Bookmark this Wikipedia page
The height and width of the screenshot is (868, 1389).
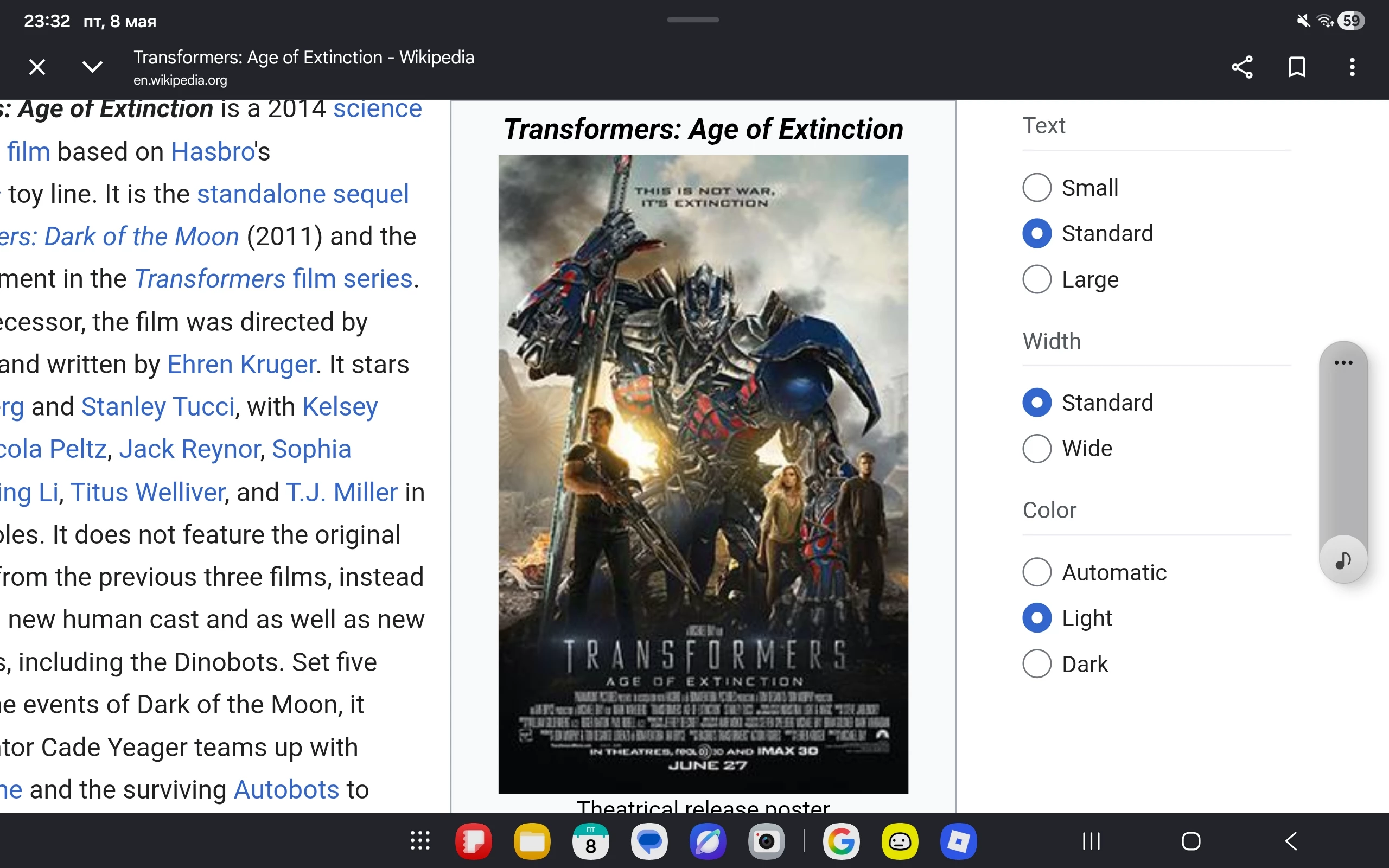tap(1297, 67)
